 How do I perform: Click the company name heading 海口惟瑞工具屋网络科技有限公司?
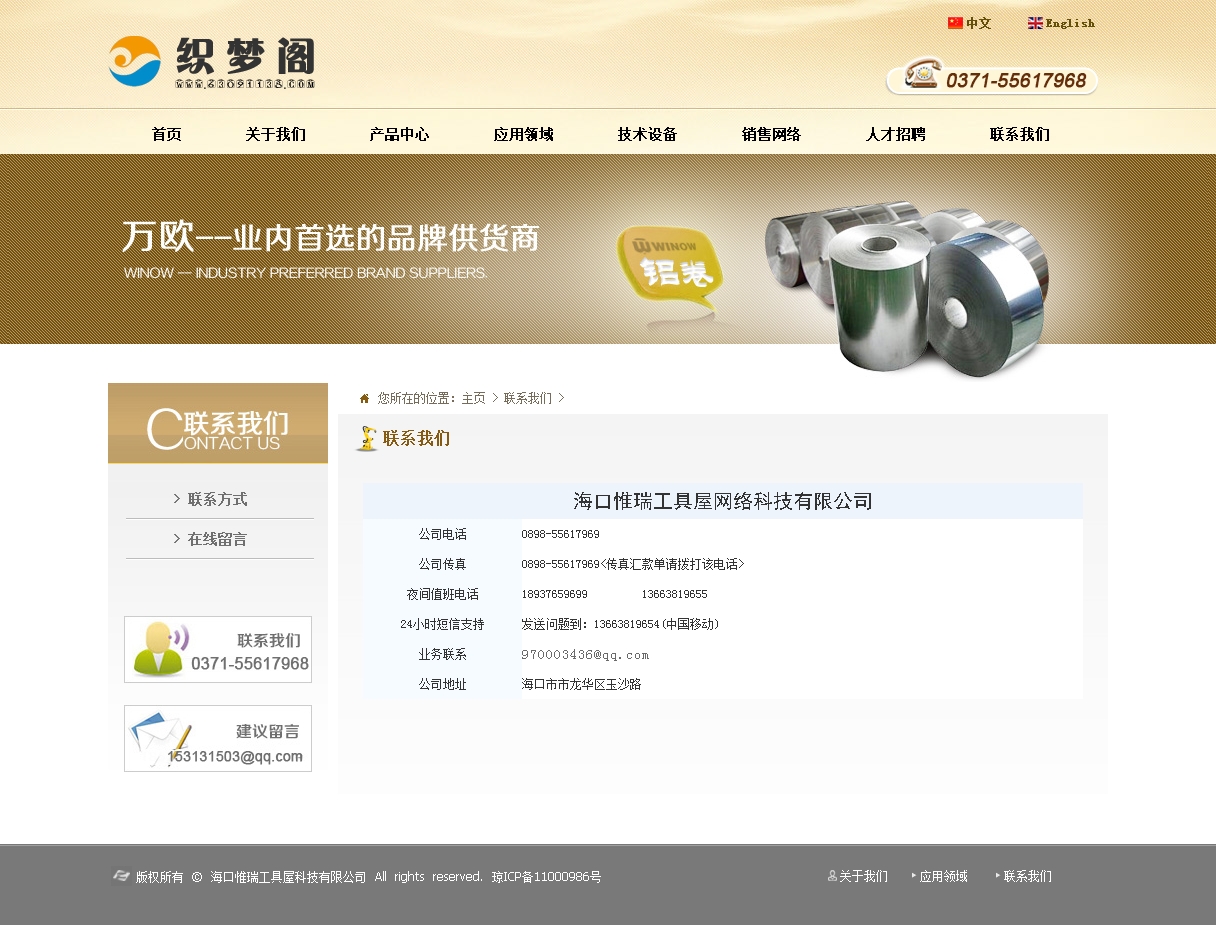tap(723, 501)
